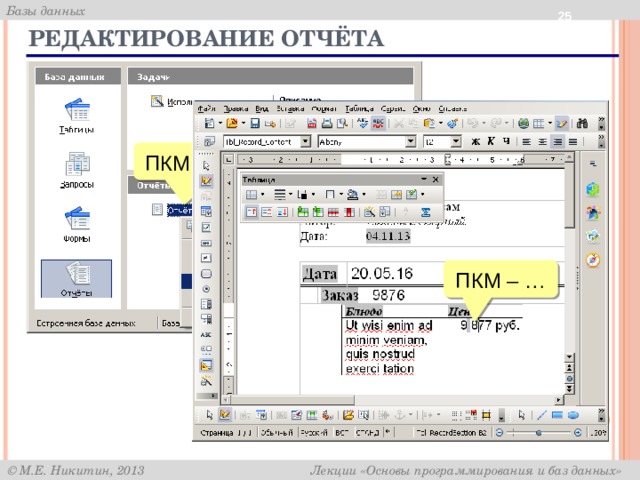Click the Open Document icon in Writer toolbar
This screenshot has width=640, height=480.
[232, 123]
